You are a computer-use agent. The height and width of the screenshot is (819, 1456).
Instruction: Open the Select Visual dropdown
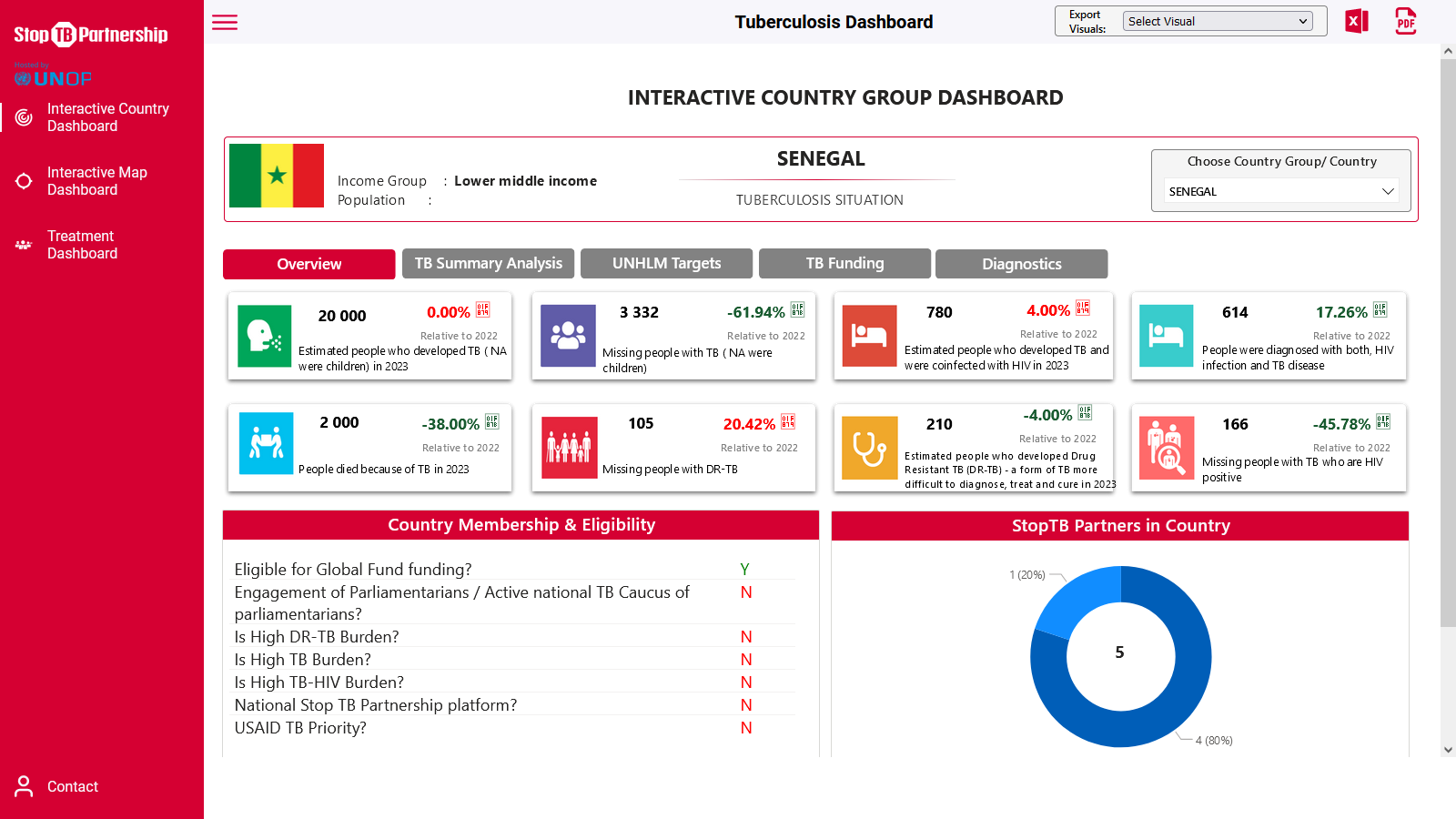[1217, 21]
